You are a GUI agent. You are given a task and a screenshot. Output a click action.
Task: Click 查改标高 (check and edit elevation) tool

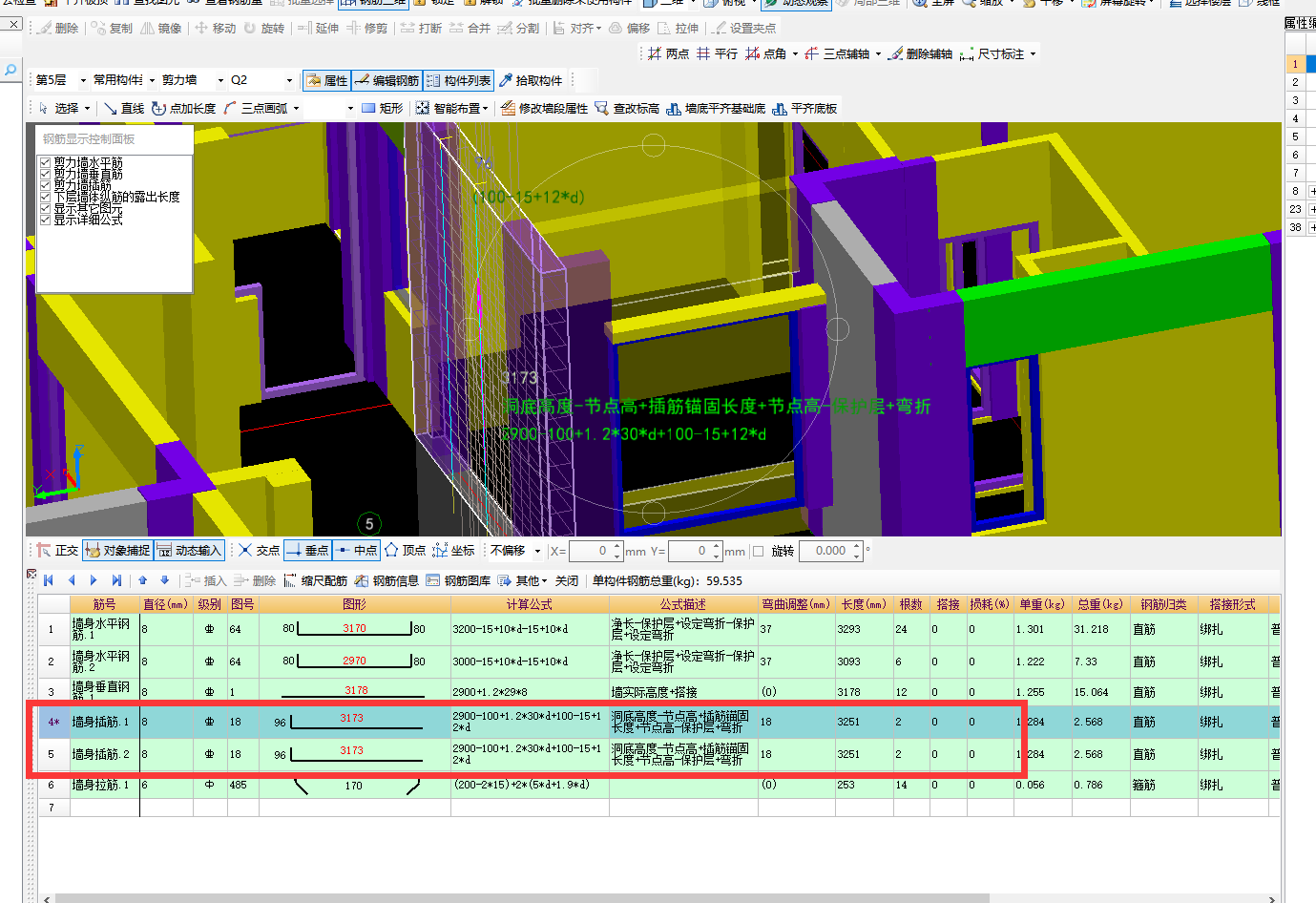(x=627, y=109)
